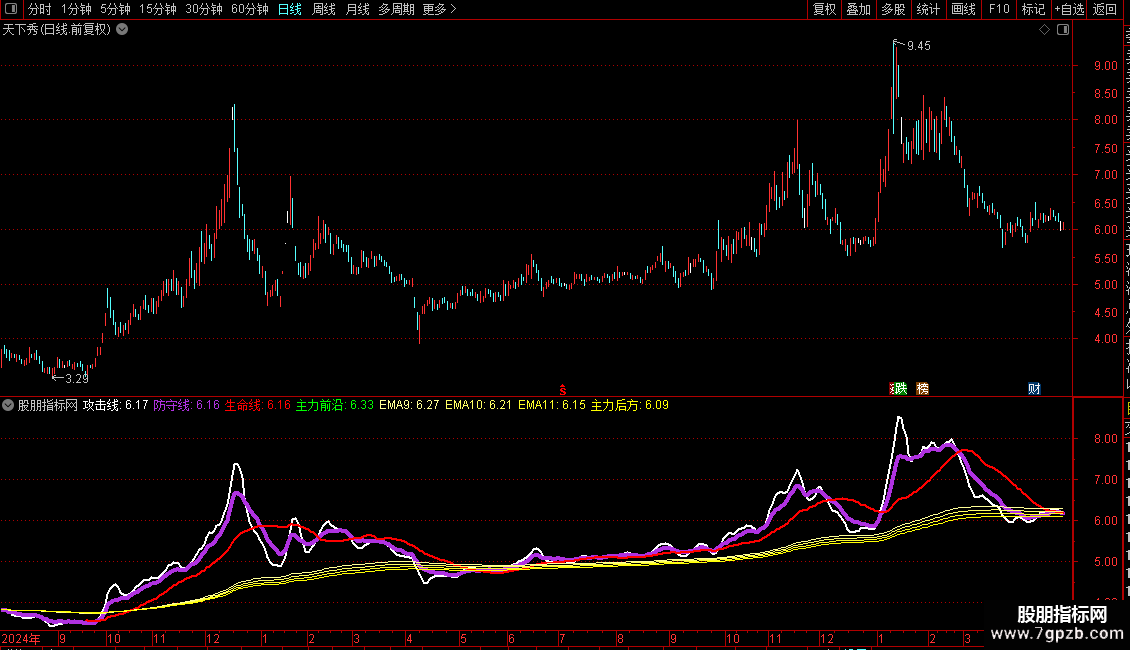Click the blue 财 financial badge

pyautogui.click(x=1034, y=388)
